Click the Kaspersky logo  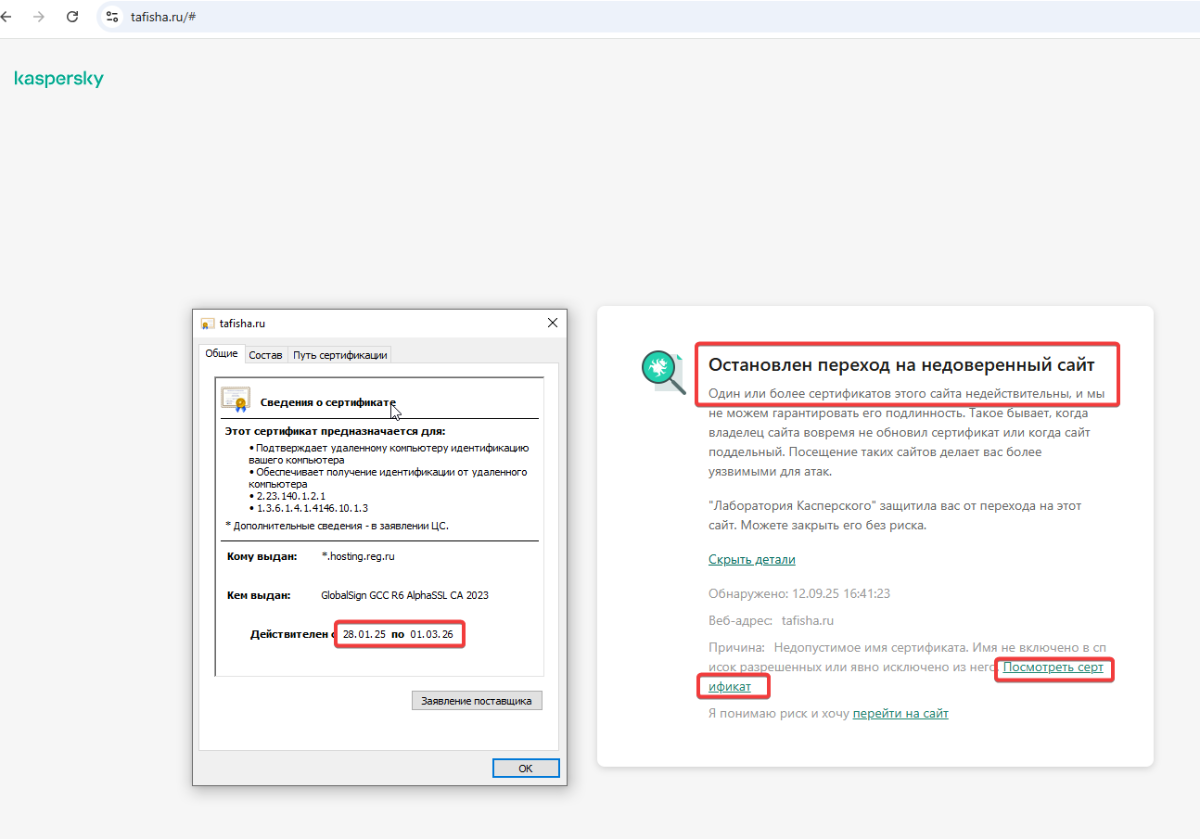(59, 79)
